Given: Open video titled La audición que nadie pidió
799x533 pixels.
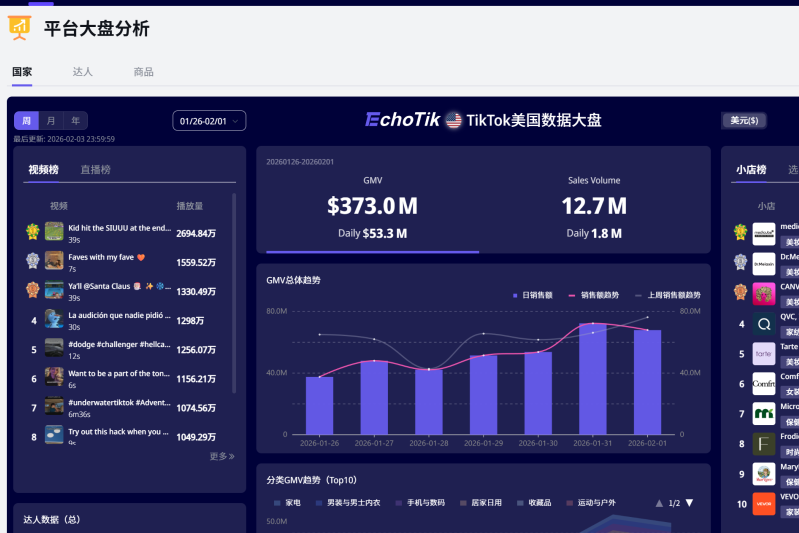Looking at the screenshot, I should (120, 315).
